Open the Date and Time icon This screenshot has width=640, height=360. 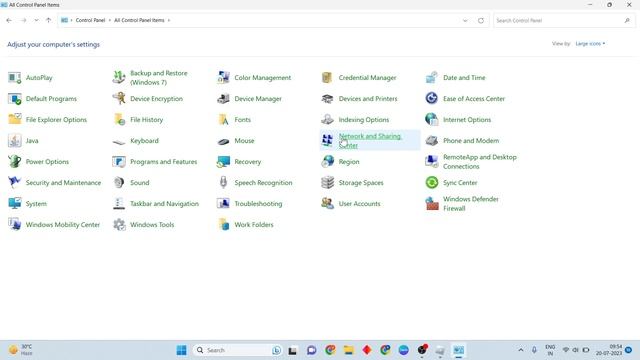[432, 78]
